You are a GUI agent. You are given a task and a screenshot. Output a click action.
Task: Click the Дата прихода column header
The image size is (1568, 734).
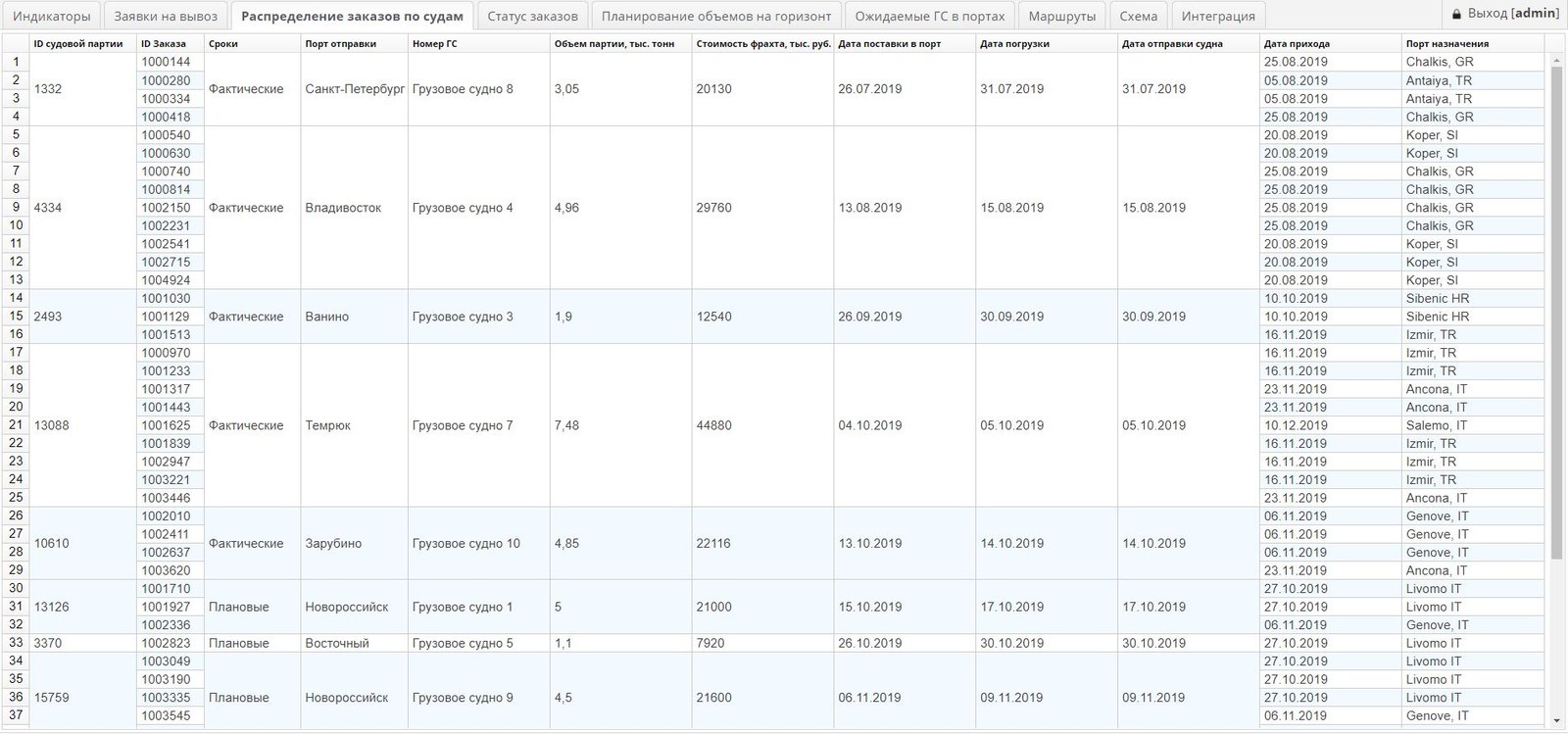[x=1331, y=43]
